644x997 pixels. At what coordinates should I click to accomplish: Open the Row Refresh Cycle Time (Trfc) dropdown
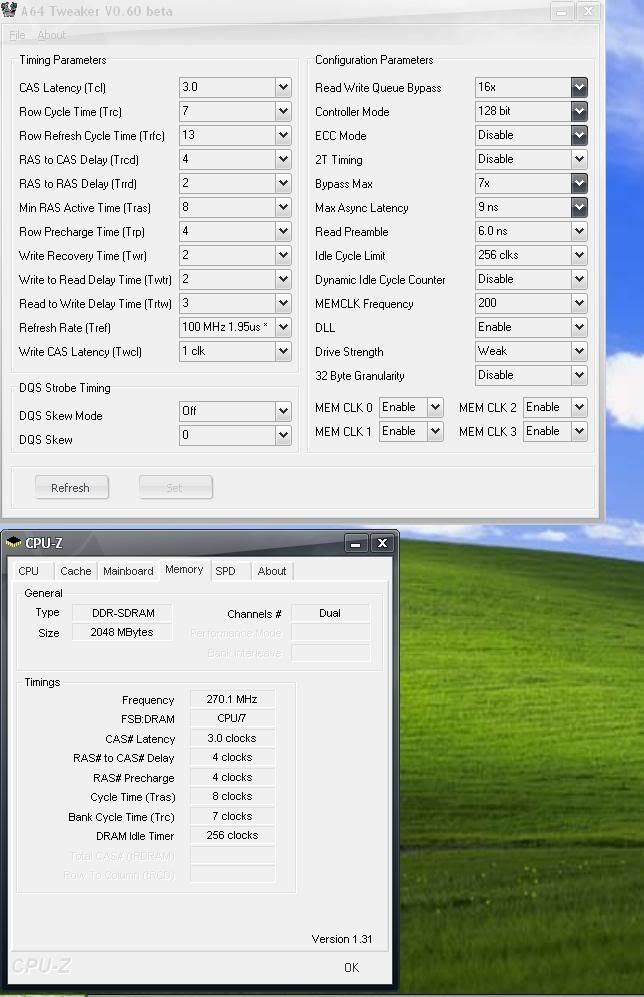point(283,135)
